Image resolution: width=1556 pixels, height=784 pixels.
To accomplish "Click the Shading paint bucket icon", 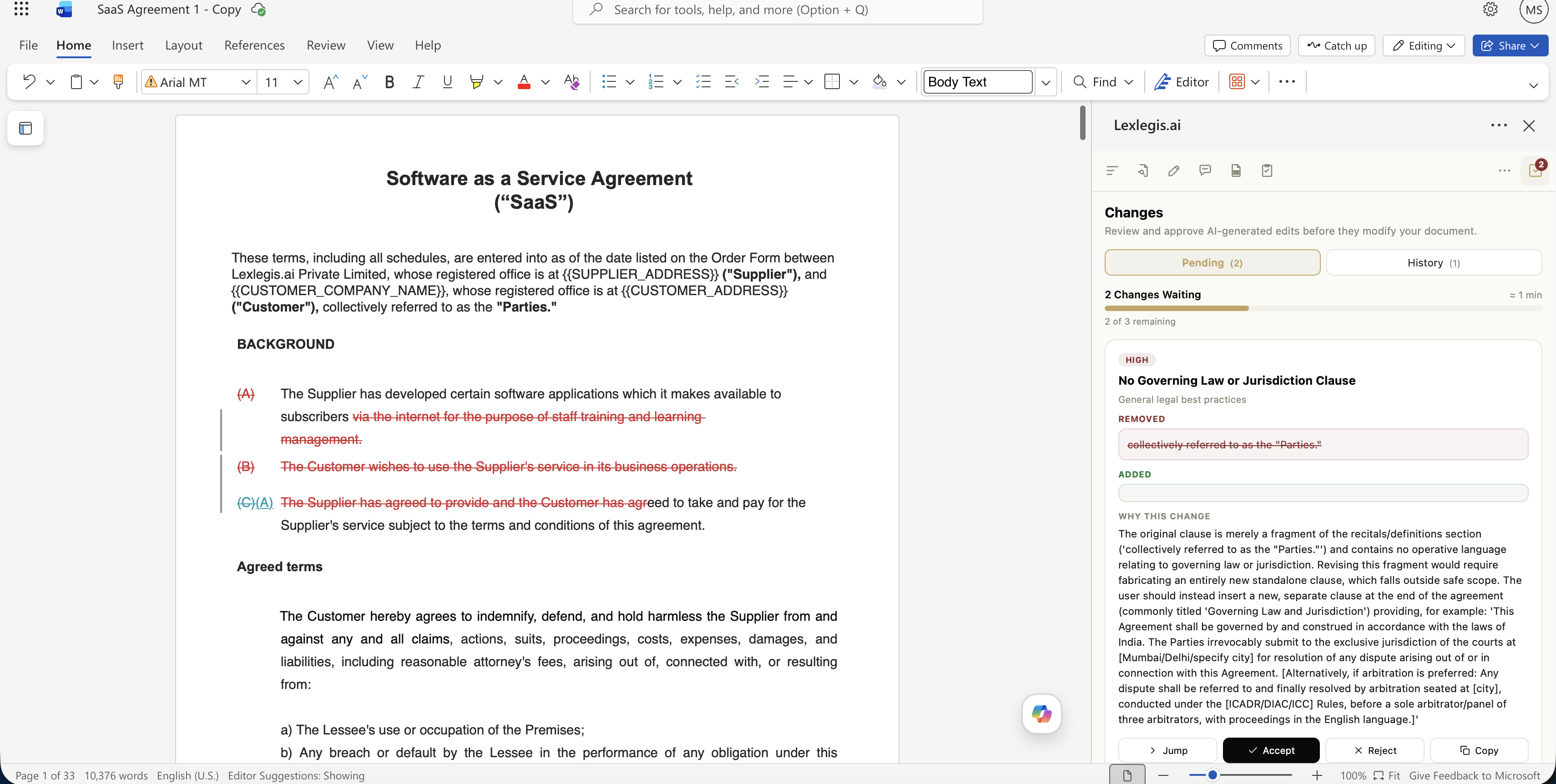I will pyautogui.click(x=879, y=81).
